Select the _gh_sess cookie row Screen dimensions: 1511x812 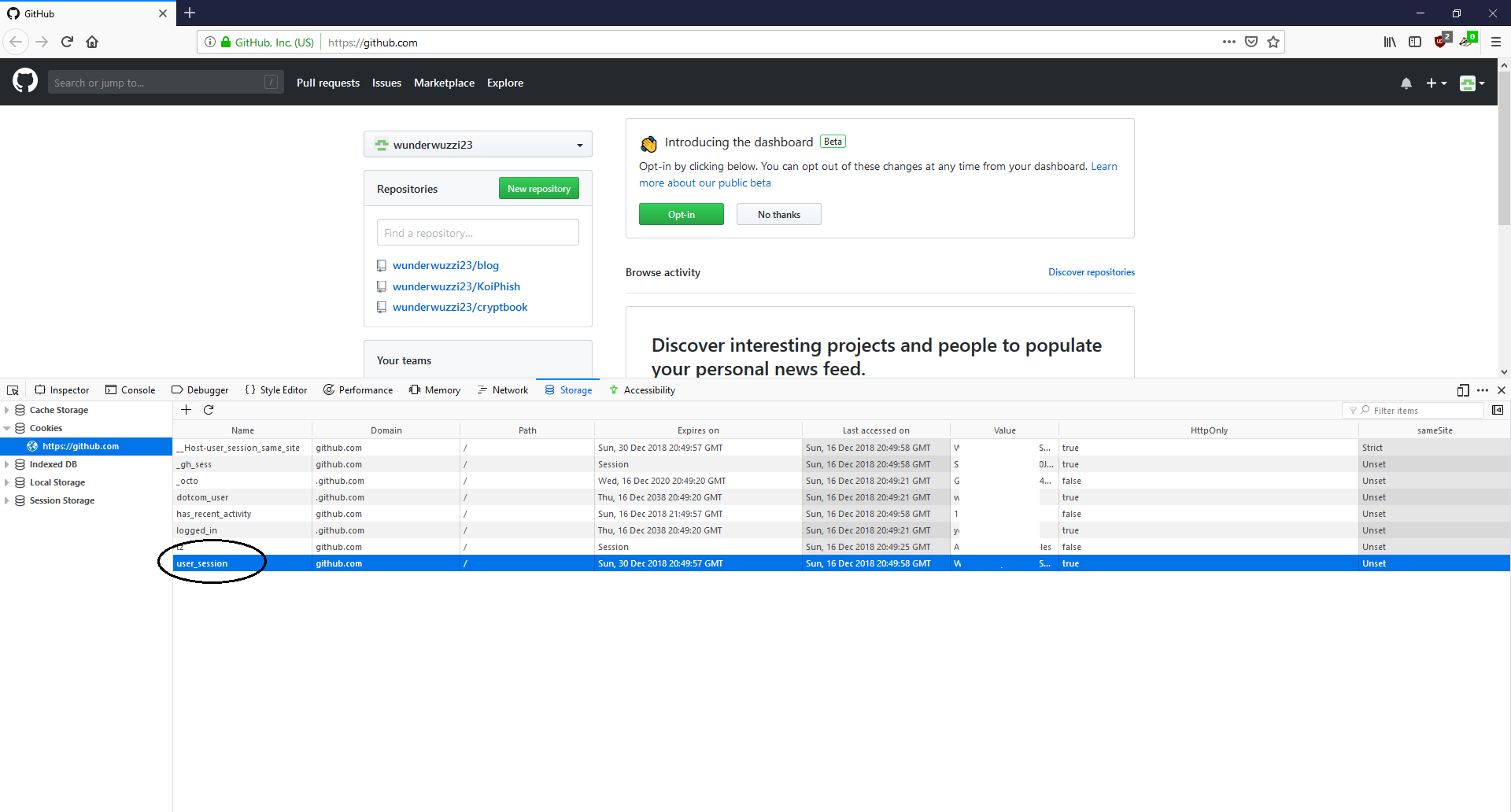841,464
